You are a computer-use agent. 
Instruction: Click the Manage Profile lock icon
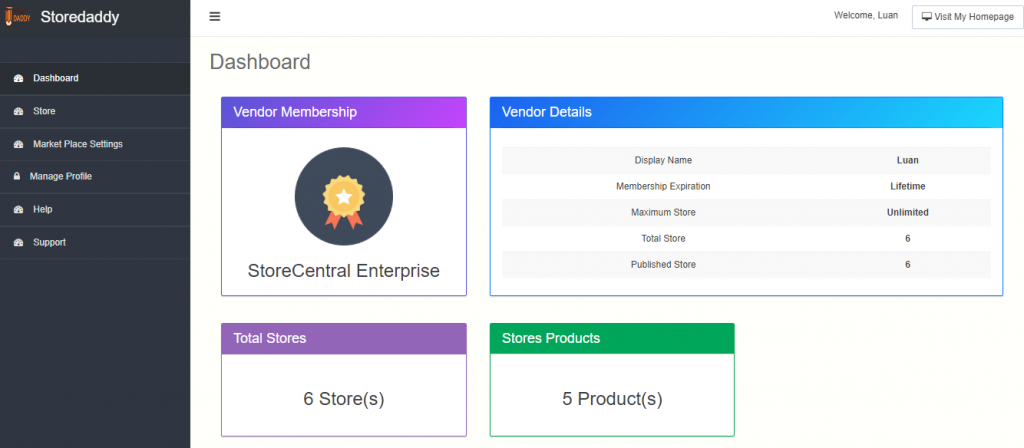point(16,177)
